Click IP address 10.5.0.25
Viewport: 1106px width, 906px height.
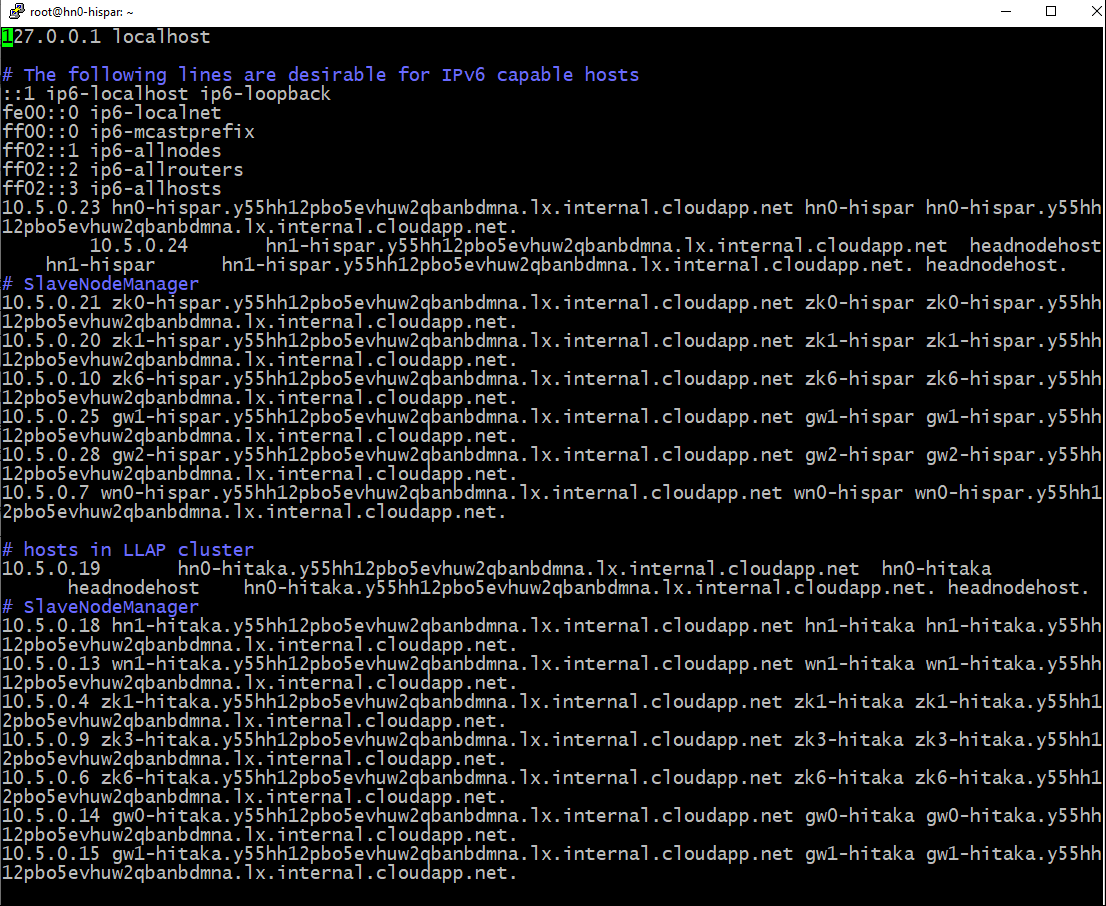(51, 418)
